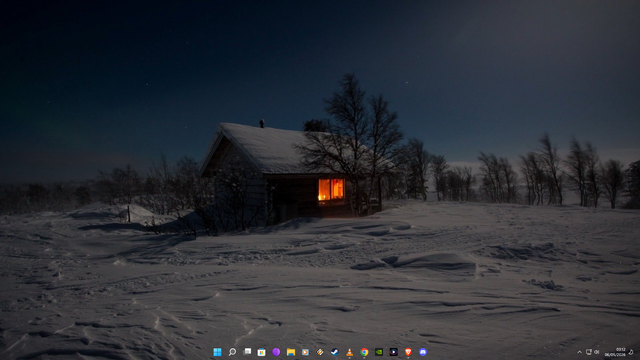Image resolution: width=640 pixels, height=360 pixels.
Task: Open the Windows Start menu
Action: [x=218, y=352]
